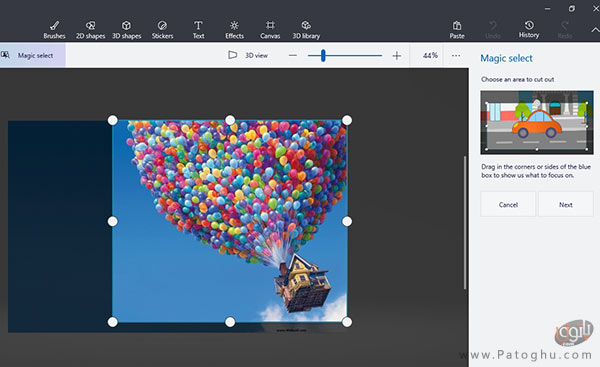Click the bottom-left selection handle
The width and height of the screenshot is (600, 367).
(112, 322)
